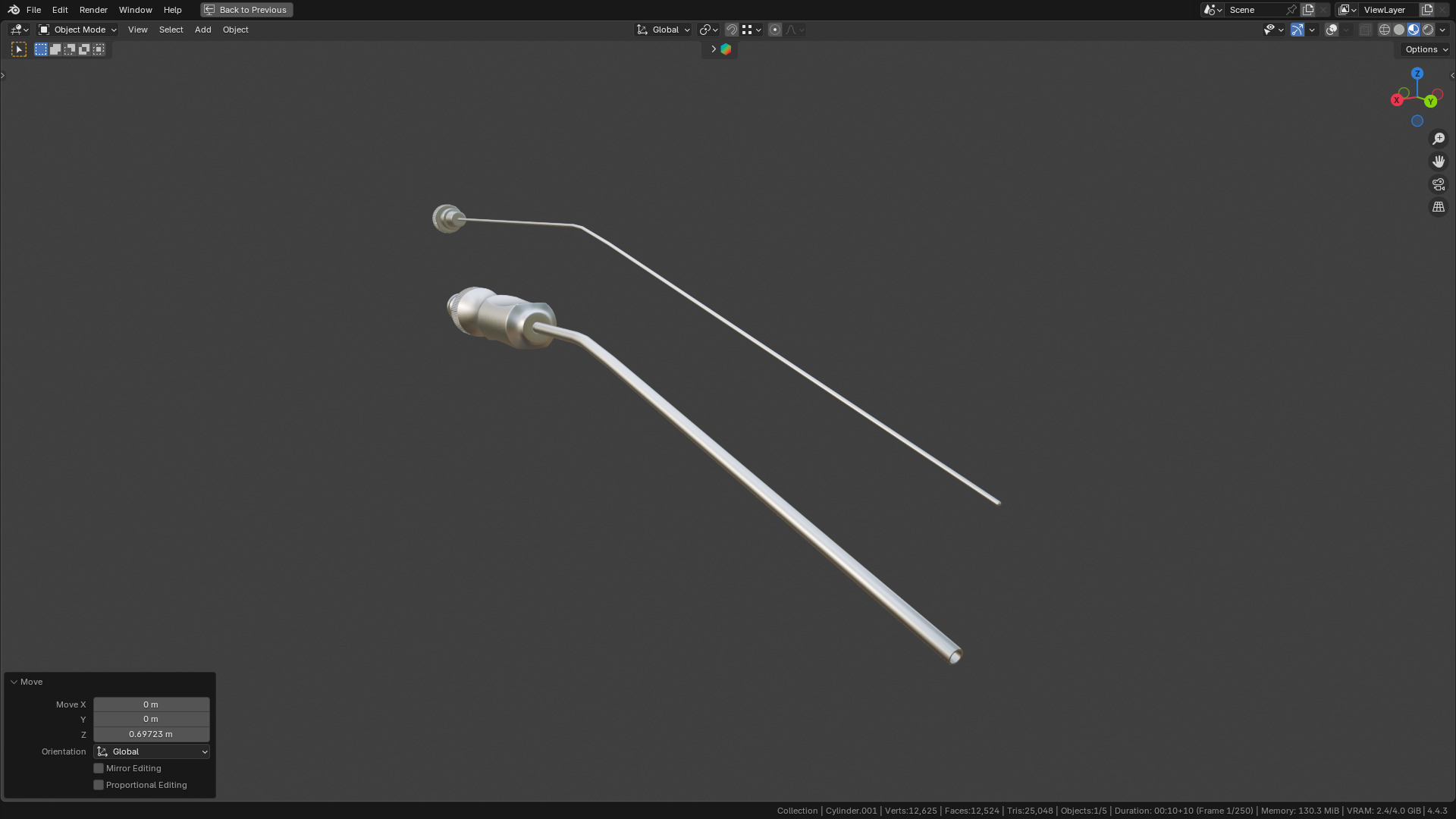Open the Window menu
Screen dimensions: 1456x819
coord(135,10)
